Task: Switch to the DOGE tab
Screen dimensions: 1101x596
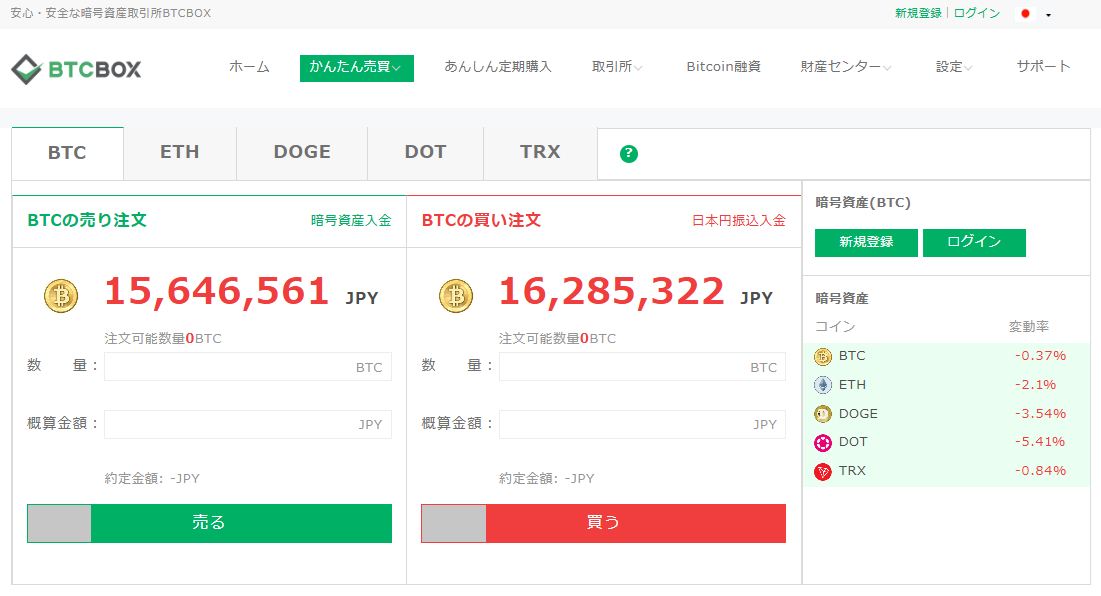Action: [x=302, y=153]
